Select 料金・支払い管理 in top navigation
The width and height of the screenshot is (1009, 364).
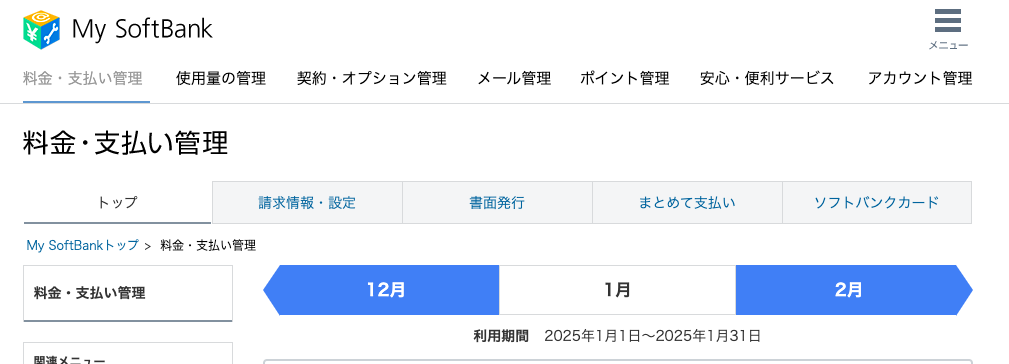(82, 79)
